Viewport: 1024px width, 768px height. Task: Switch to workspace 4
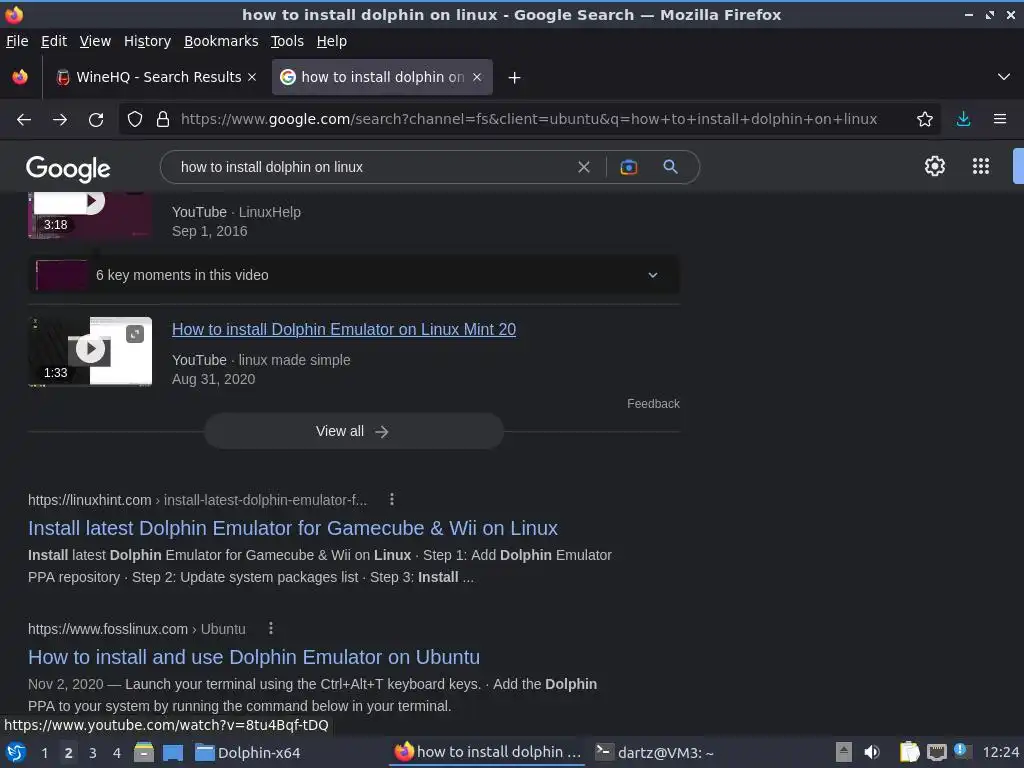pos(117,753)
